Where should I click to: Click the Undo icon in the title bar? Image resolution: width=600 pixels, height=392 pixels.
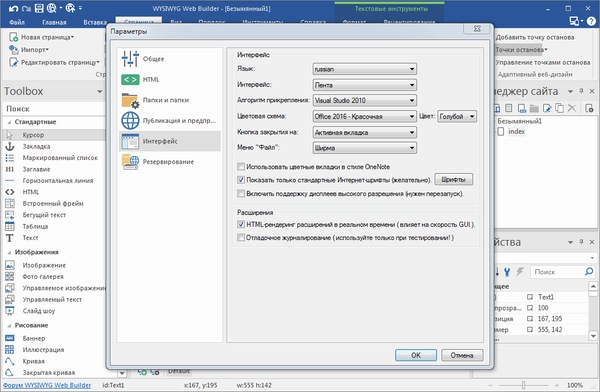pos(14,8)
